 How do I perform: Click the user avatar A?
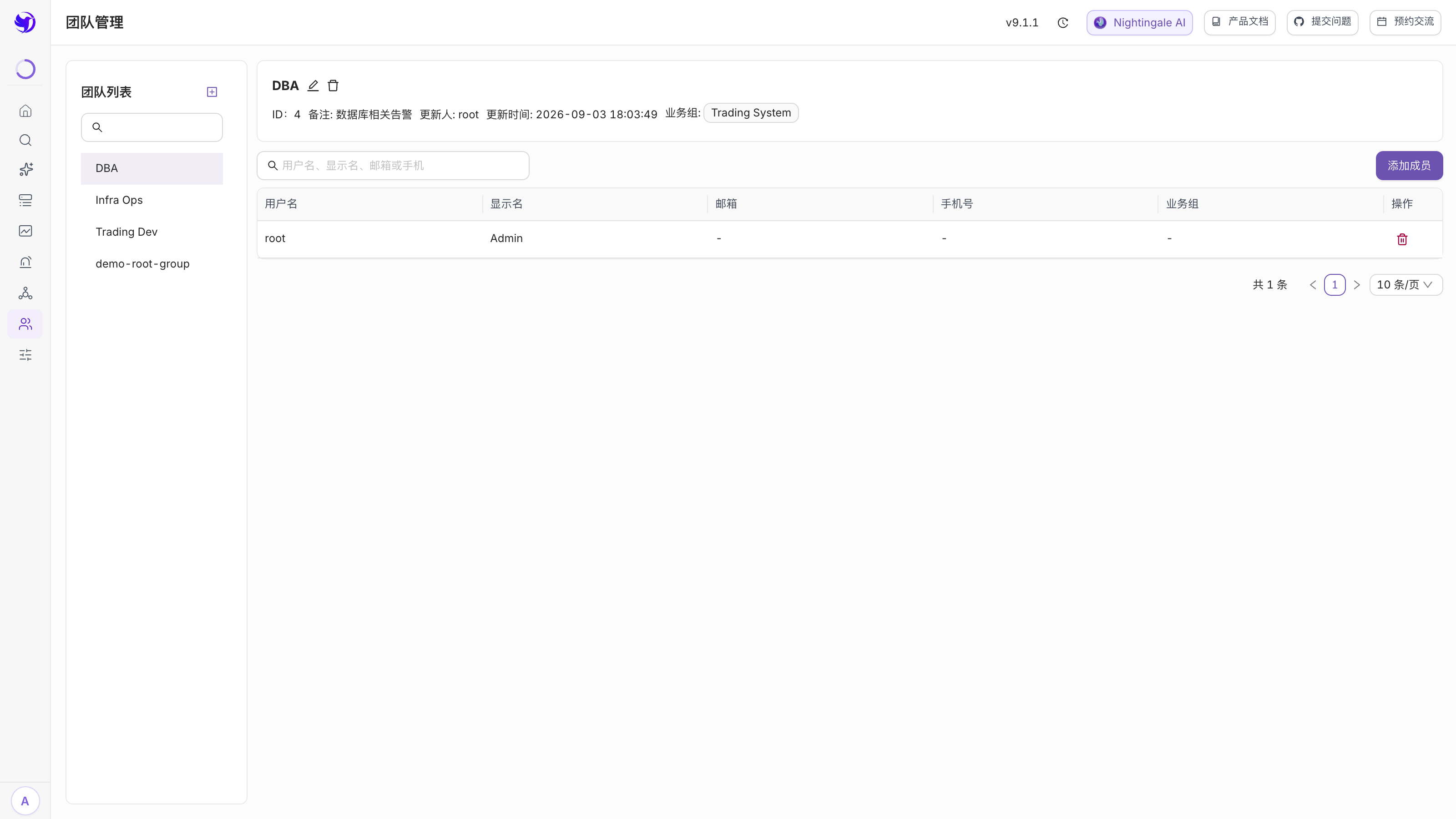[x=25, y=801]
